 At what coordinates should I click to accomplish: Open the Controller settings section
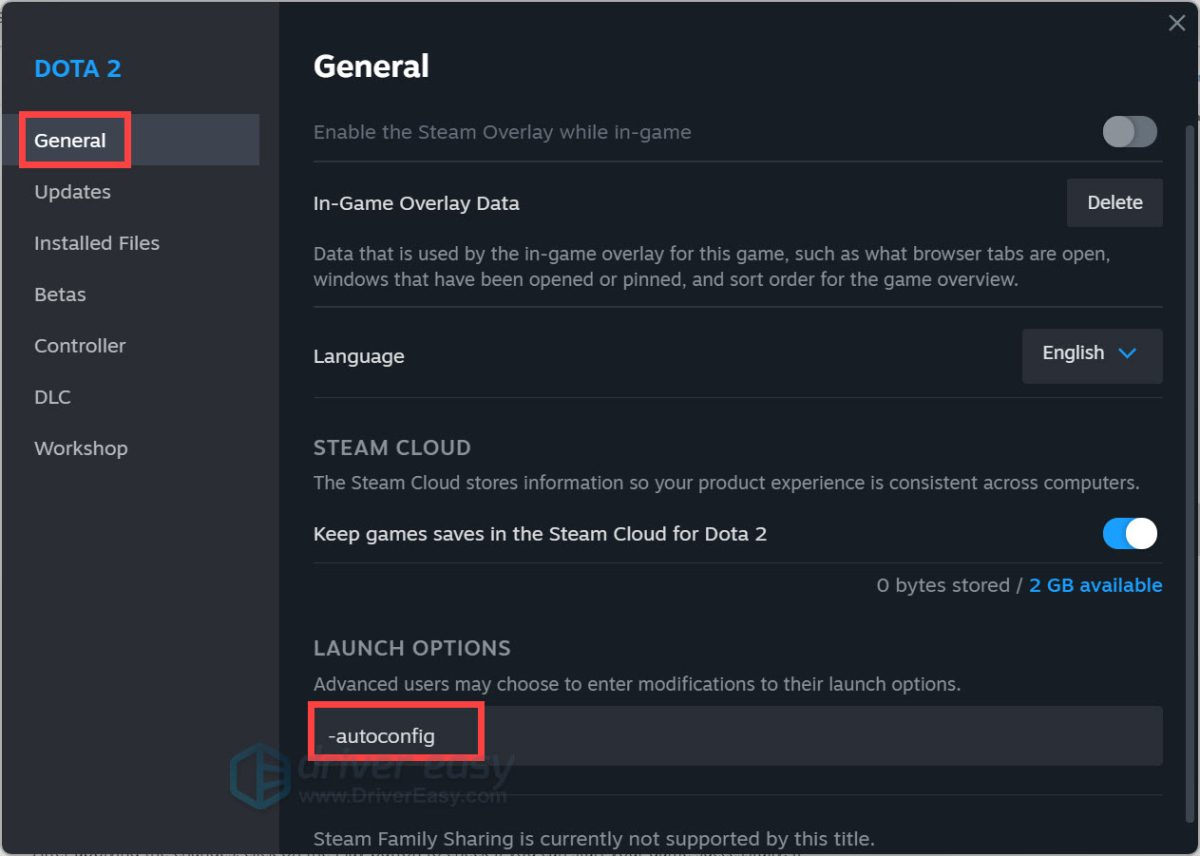(x=80, y=345)
